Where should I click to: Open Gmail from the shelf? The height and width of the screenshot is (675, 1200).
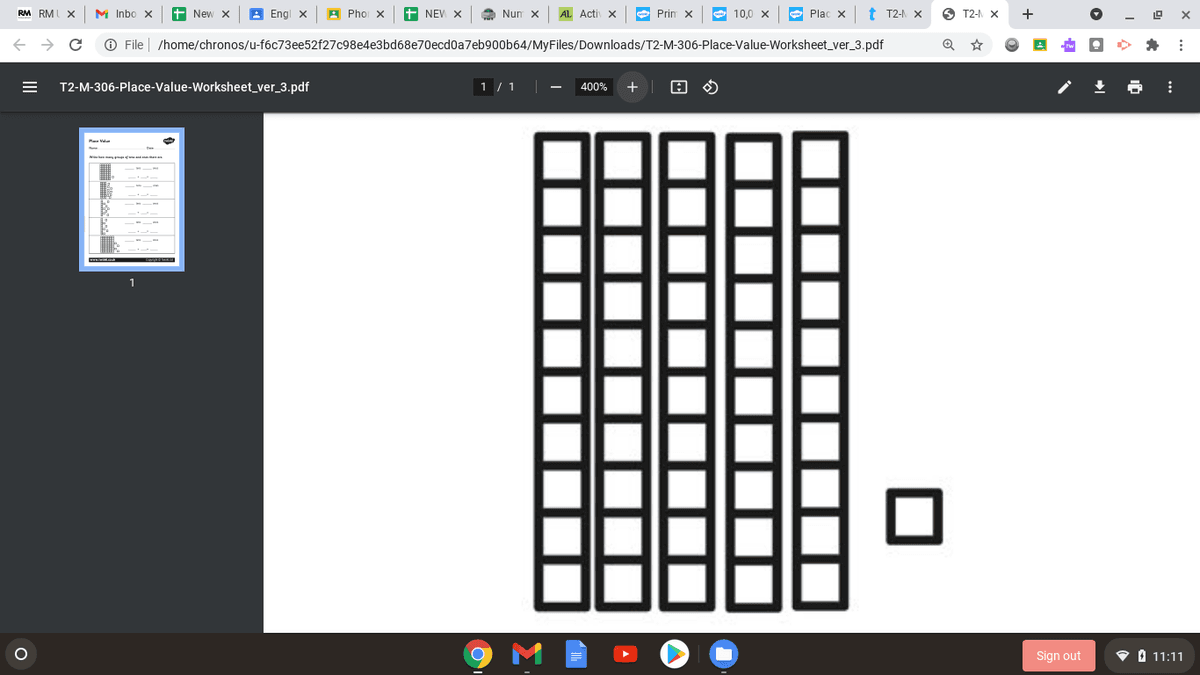527,655
